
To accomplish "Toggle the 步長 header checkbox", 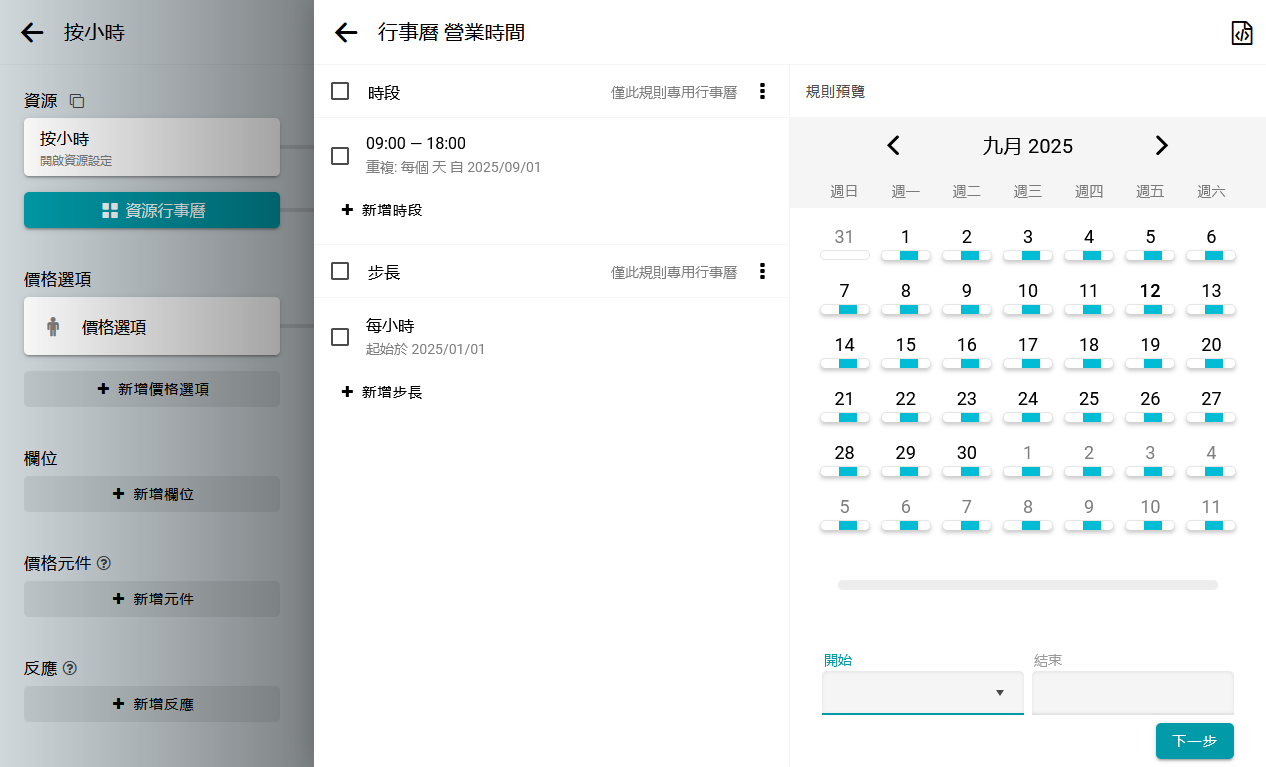I will tap(340, 271).
